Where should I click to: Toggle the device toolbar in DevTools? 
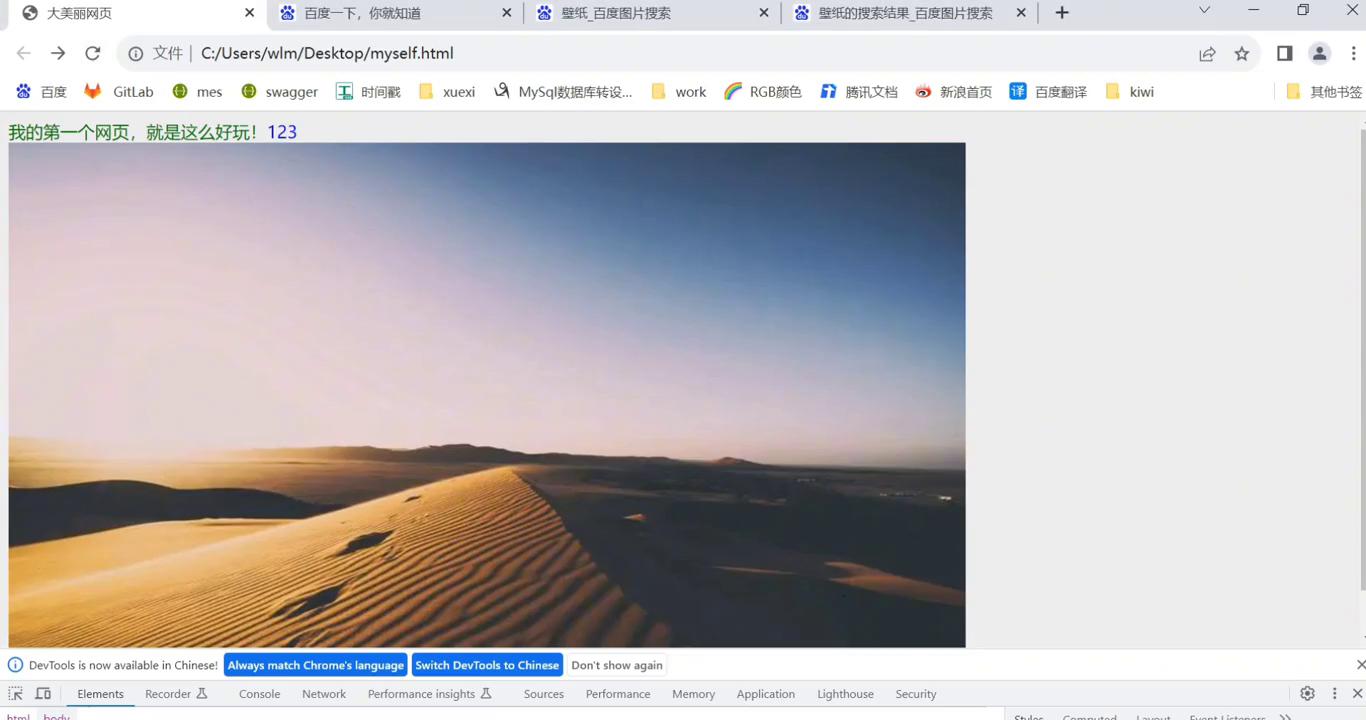[x=42, y=692]
